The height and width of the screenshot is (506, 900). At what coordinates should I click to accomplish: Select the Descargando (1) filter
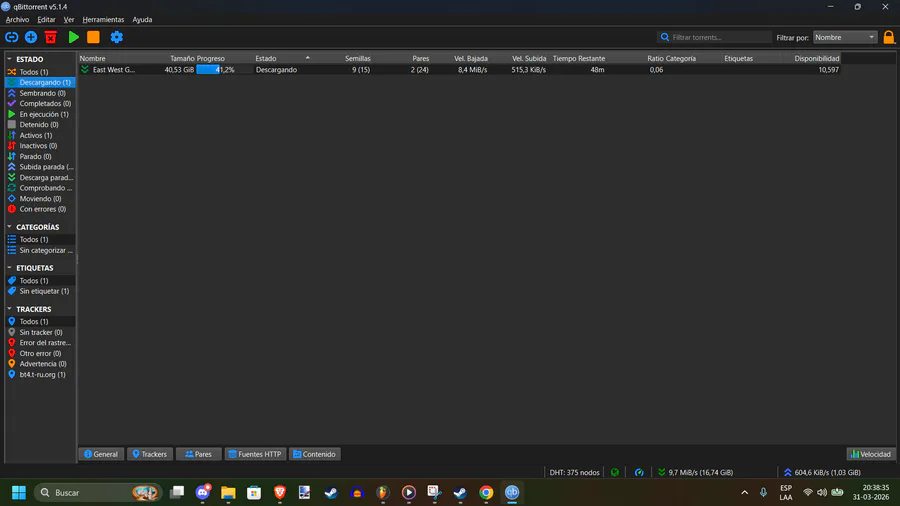point(40,83)
